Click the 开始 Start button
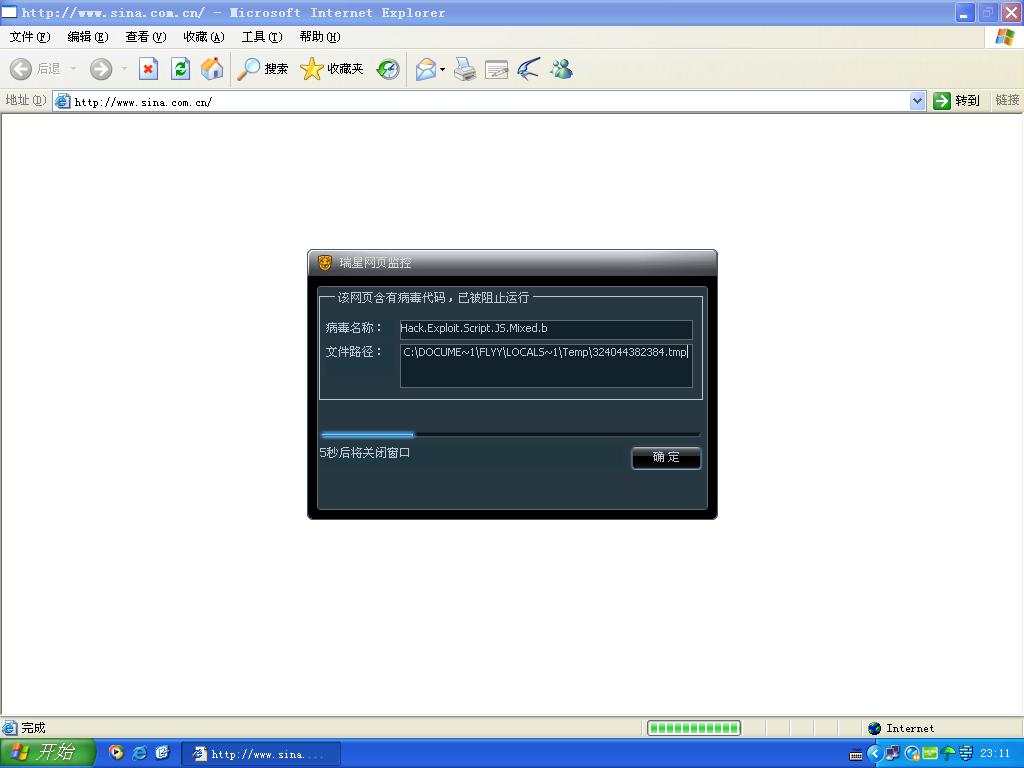The image size is (1024, 768). click(x=47, y=753)
